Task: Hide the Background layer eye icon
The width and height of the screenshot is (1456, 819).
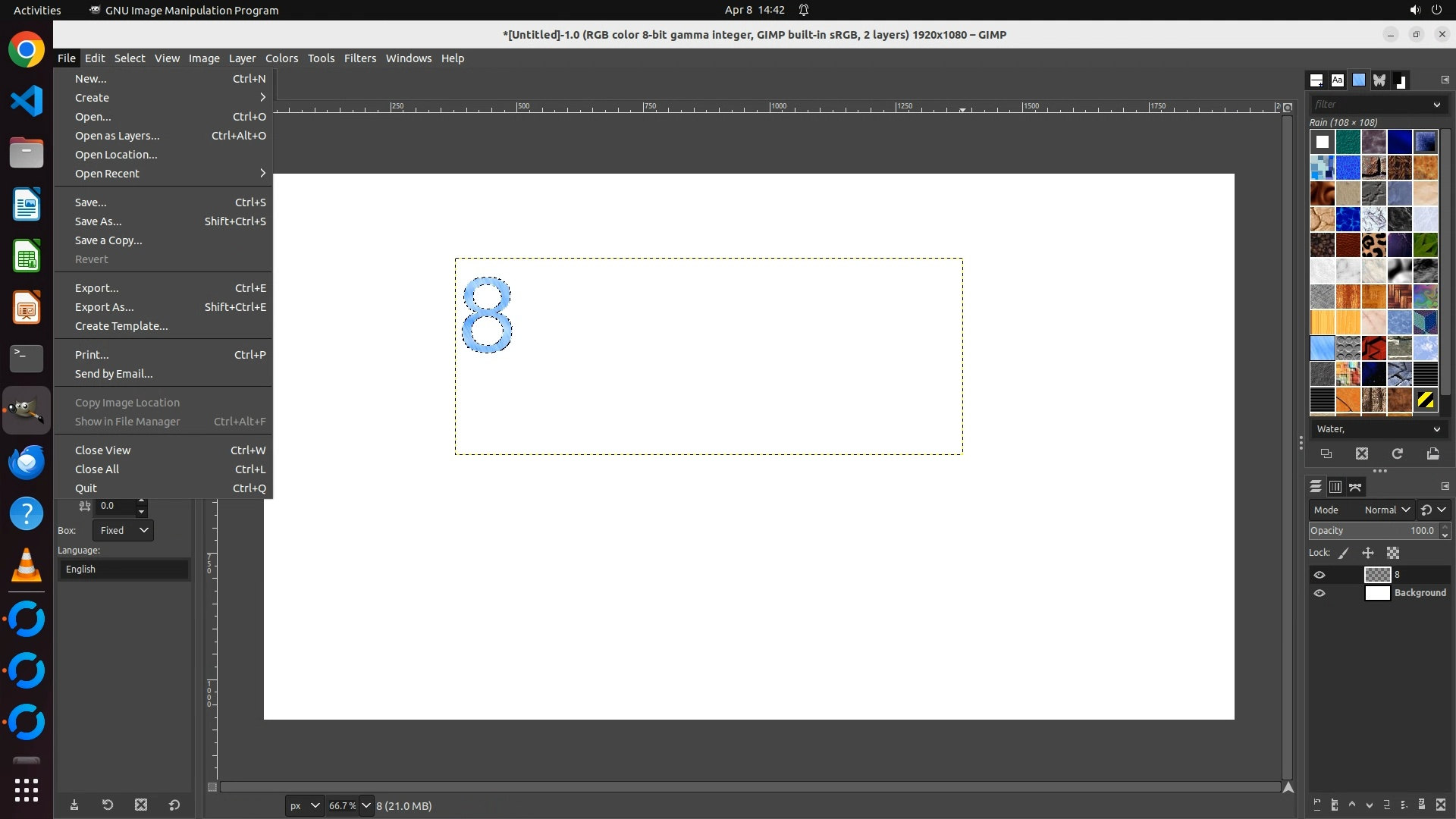Action: coord(1319,593)
